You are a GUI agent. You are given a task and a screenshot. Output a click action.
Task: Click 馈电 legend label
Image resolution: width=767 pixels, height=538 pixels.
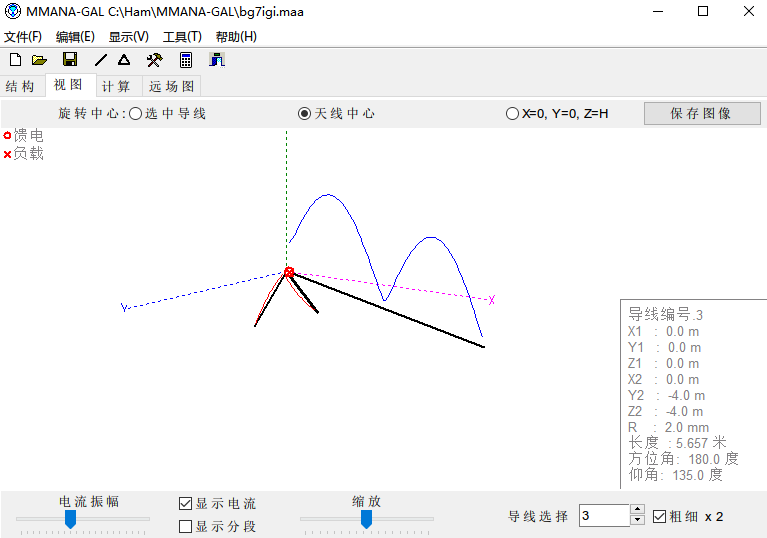(28, 135)
